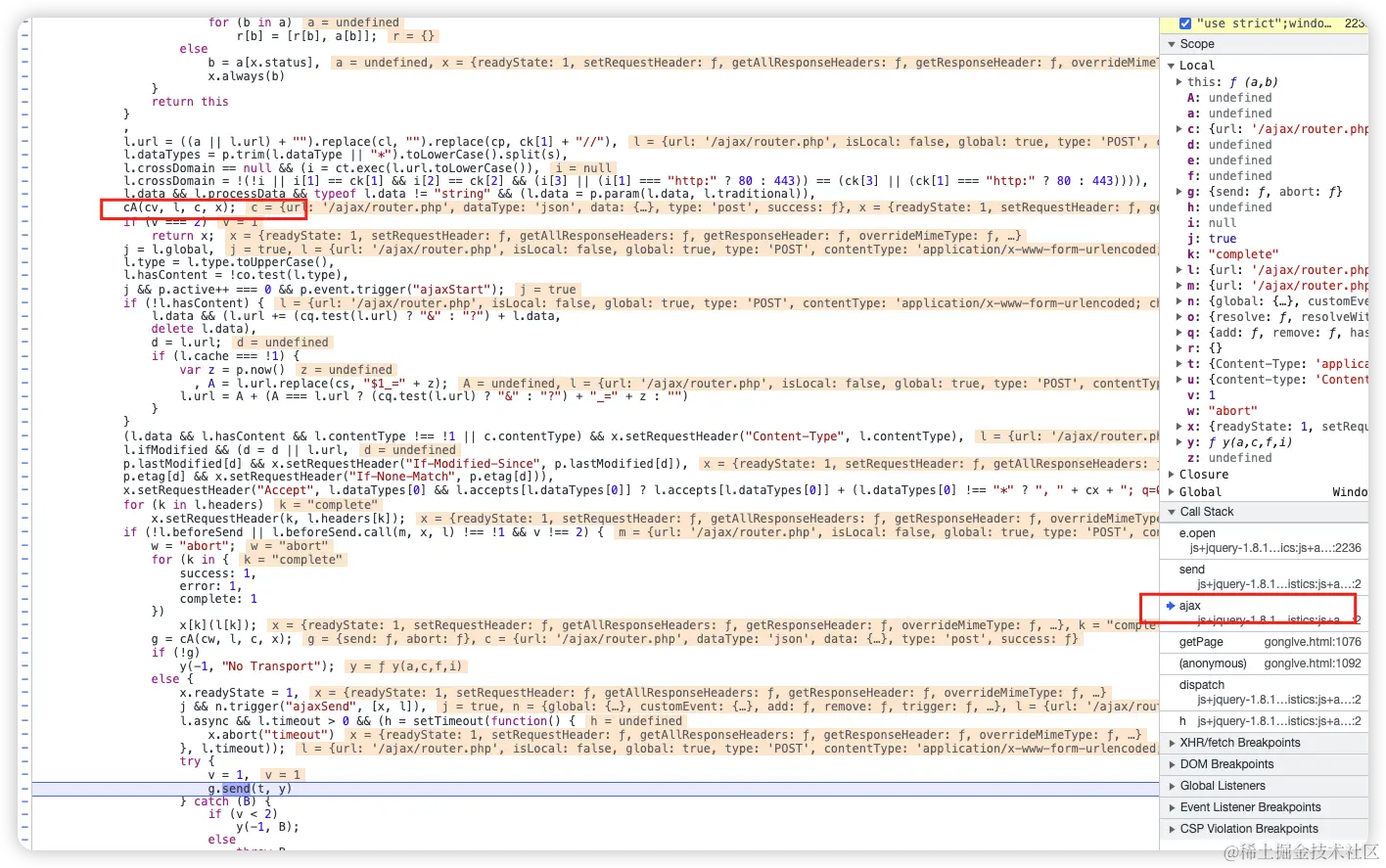Click the 'var z = p.now()' code line
Image resolution: width=1386 pixels, height=868 pixels.
click(232, 370)
